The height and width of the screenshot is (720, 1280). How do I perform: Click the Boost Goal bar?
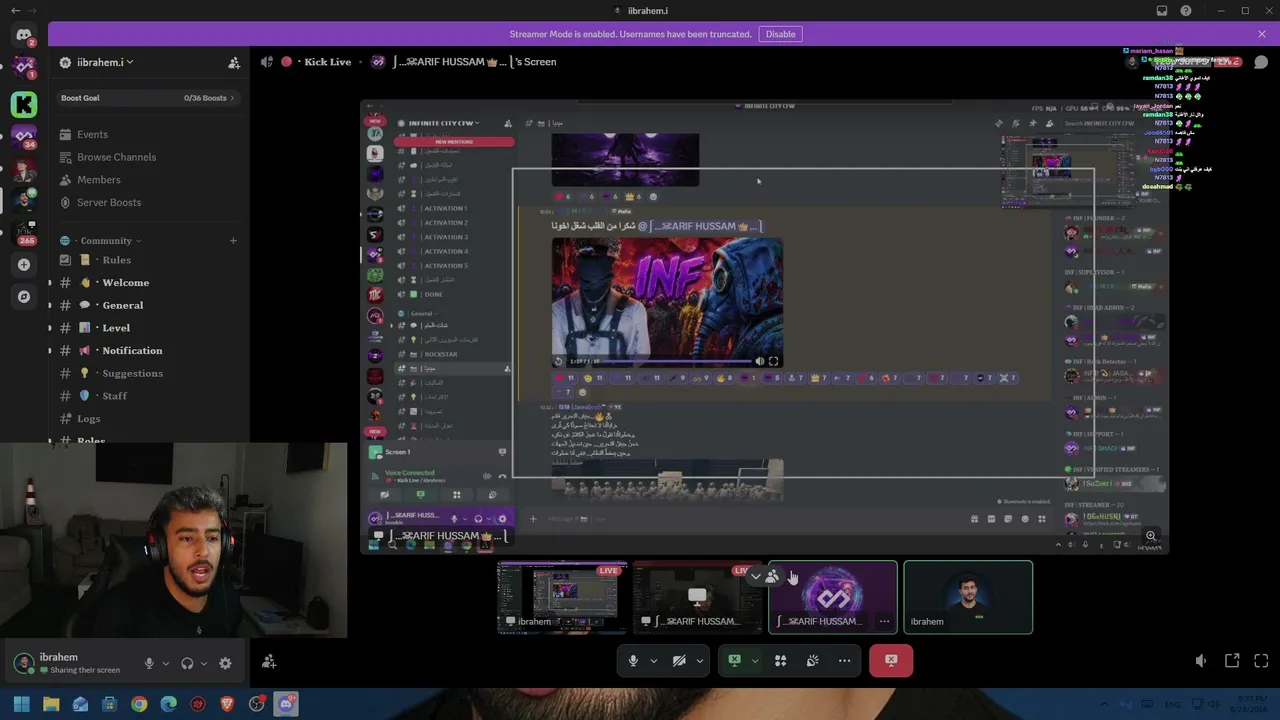[x=149, y=98]
